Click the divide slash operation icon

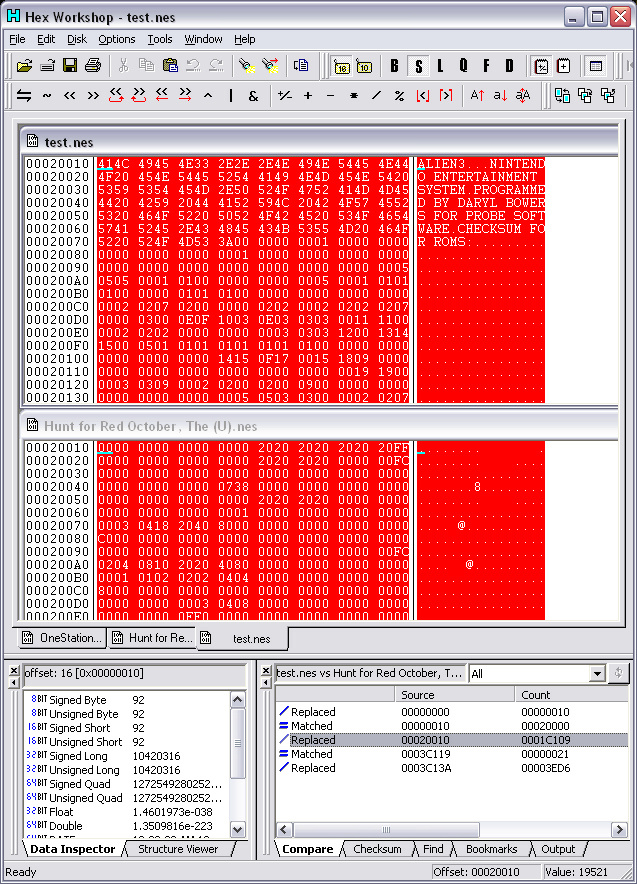377,96
